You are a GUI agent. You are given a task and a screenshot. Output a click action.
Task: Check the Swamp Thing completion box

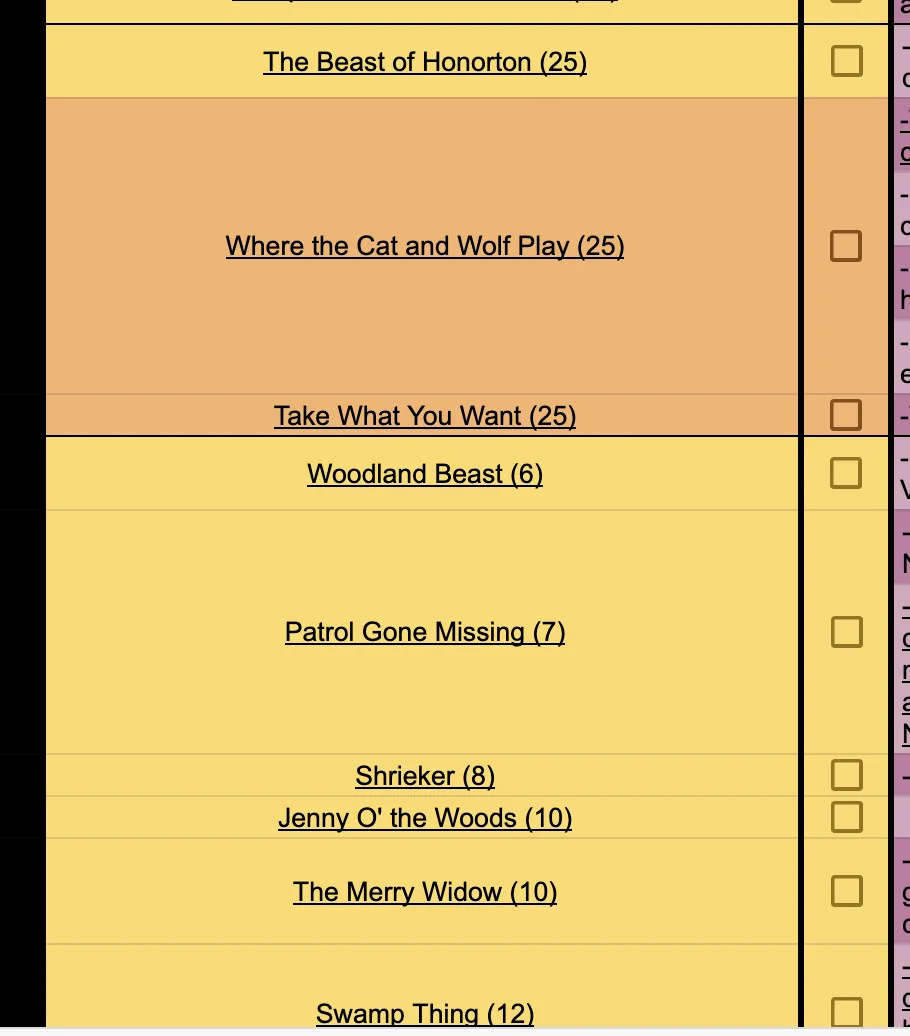coord(846,1013)
